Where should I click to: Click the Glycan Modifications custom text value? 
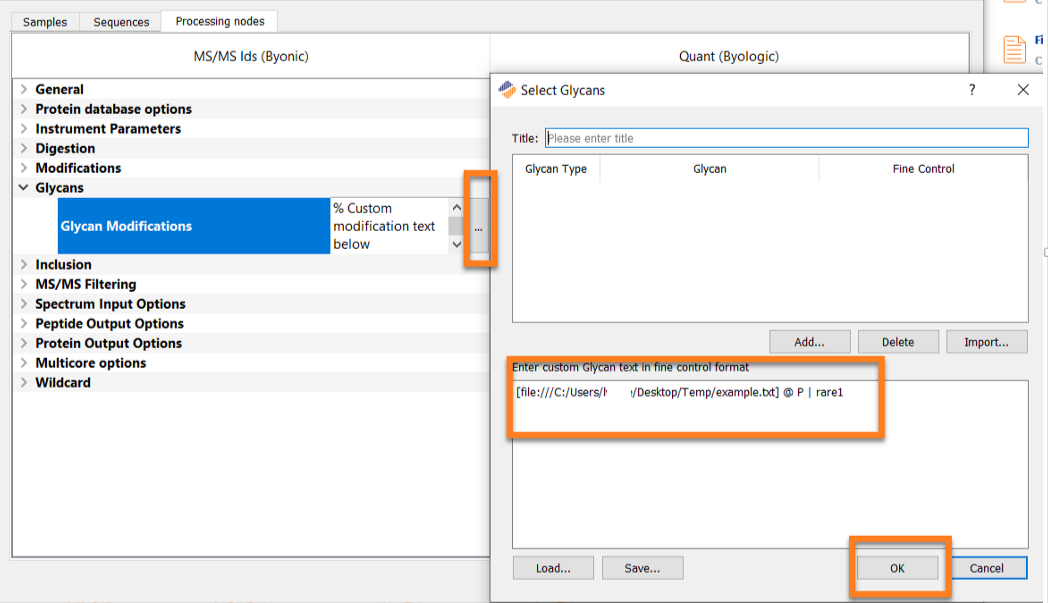[x=390, y=226]
